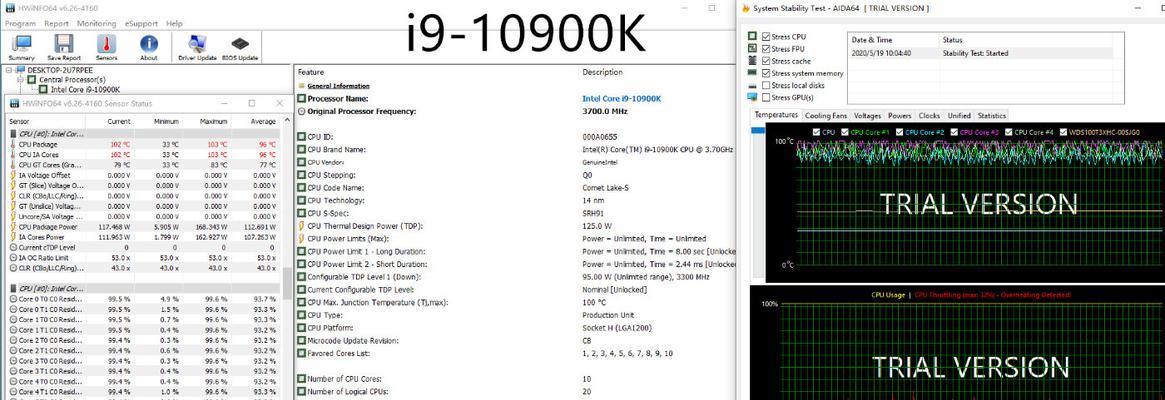The height and width of the screenshot is (400, 1165).
Task: Switch to the Statistics tab
Action: pos(991,116)
